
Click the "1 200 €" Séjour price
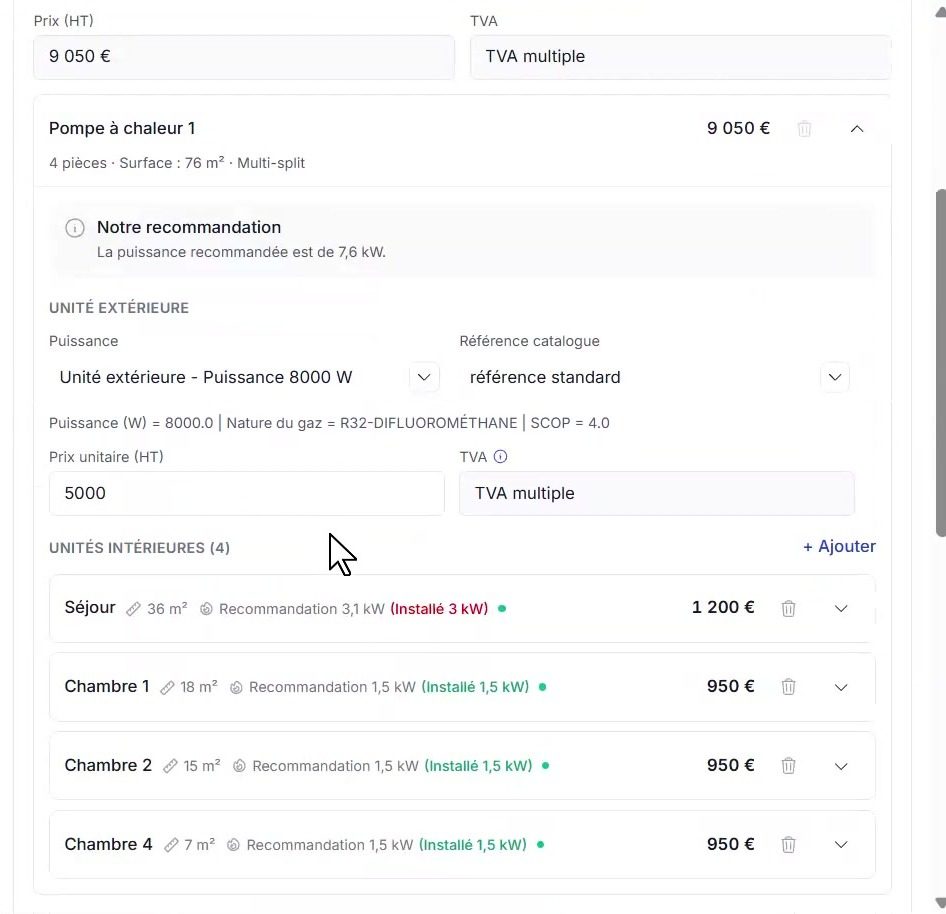[x=723, y=608]
